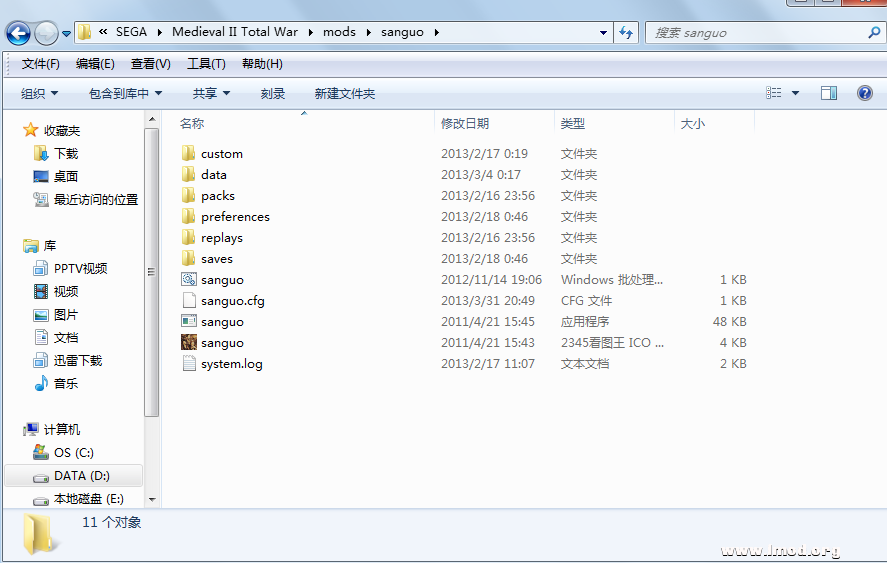Open the 共享 toolbar dropdown
This screenshot has height=563, width=887.
tap(211, 93)
